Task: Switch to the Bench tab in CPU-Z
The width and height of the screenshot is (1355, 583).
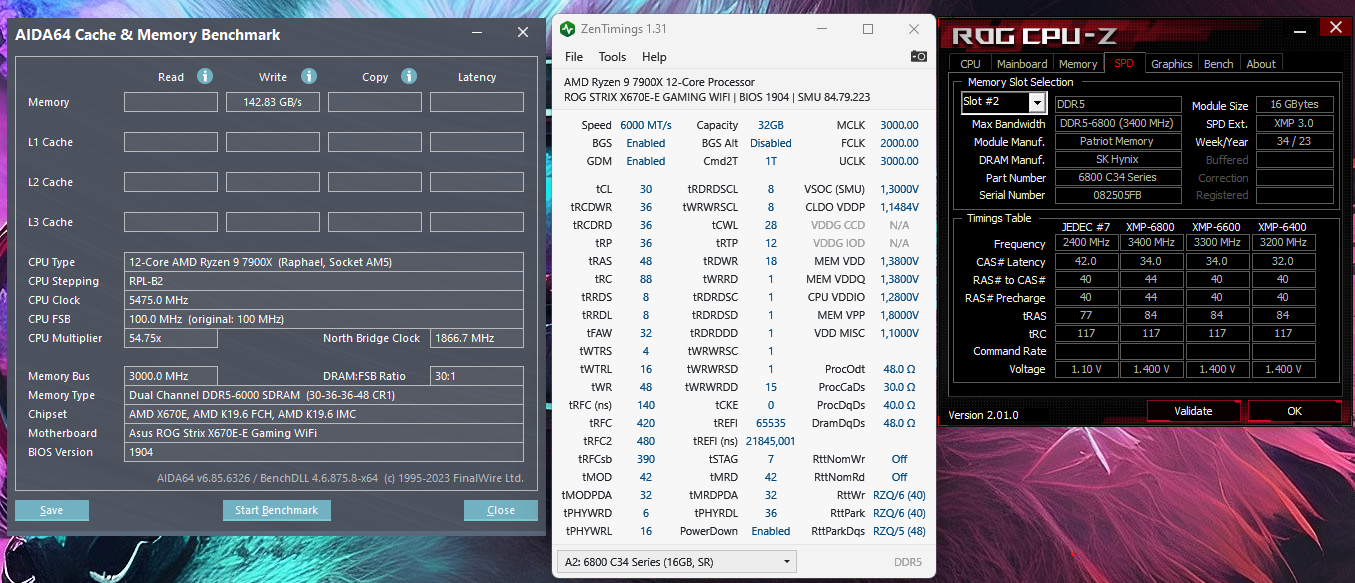Action: click(x=1218, y=64)
